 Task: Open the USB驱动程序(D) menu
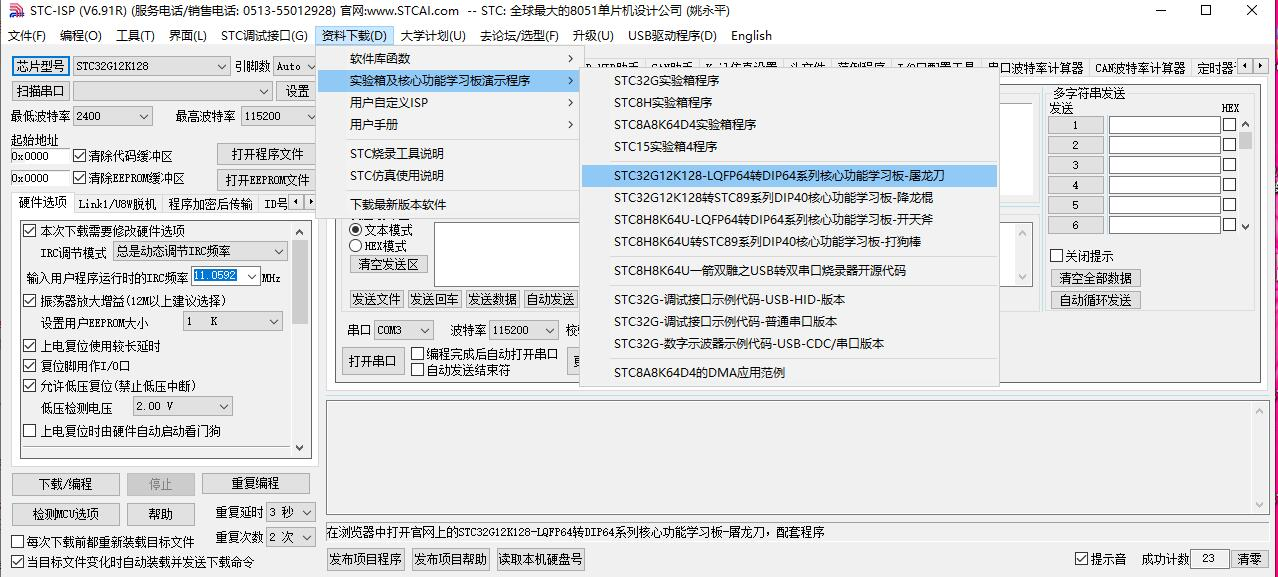[x=672, y=35]
